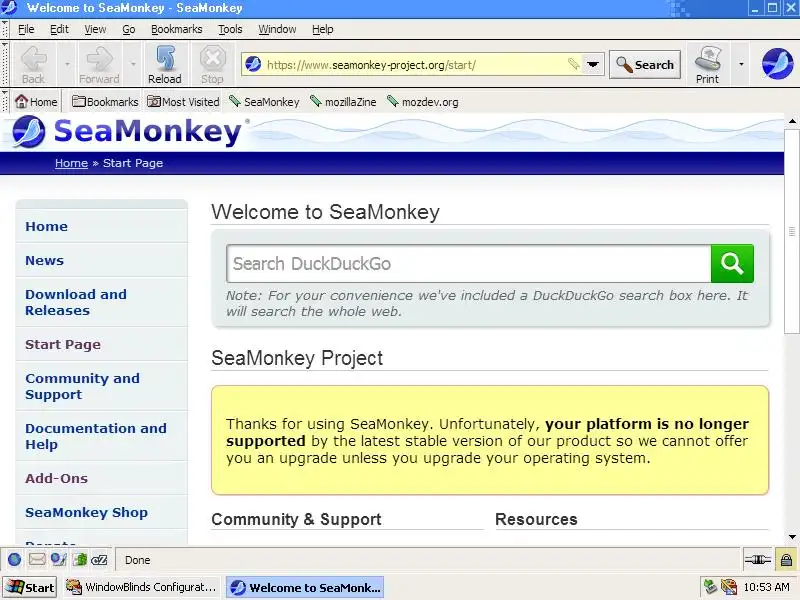Open ChatZilla from the status bar cZ icon
The image size is (800, 600).
point(99,560)
